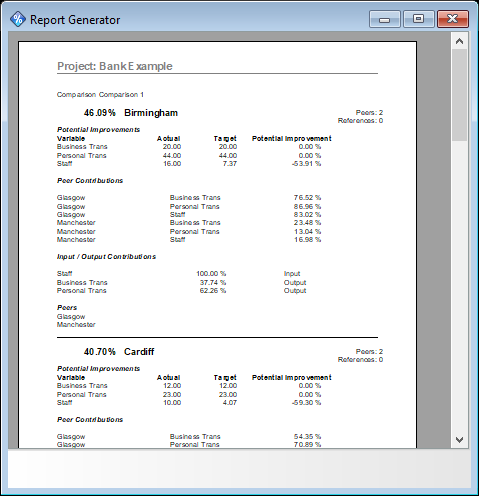Click the 'Project: Bank Example' heading
The height and width of the screenshot is (496, 479).
click(115, 66)
